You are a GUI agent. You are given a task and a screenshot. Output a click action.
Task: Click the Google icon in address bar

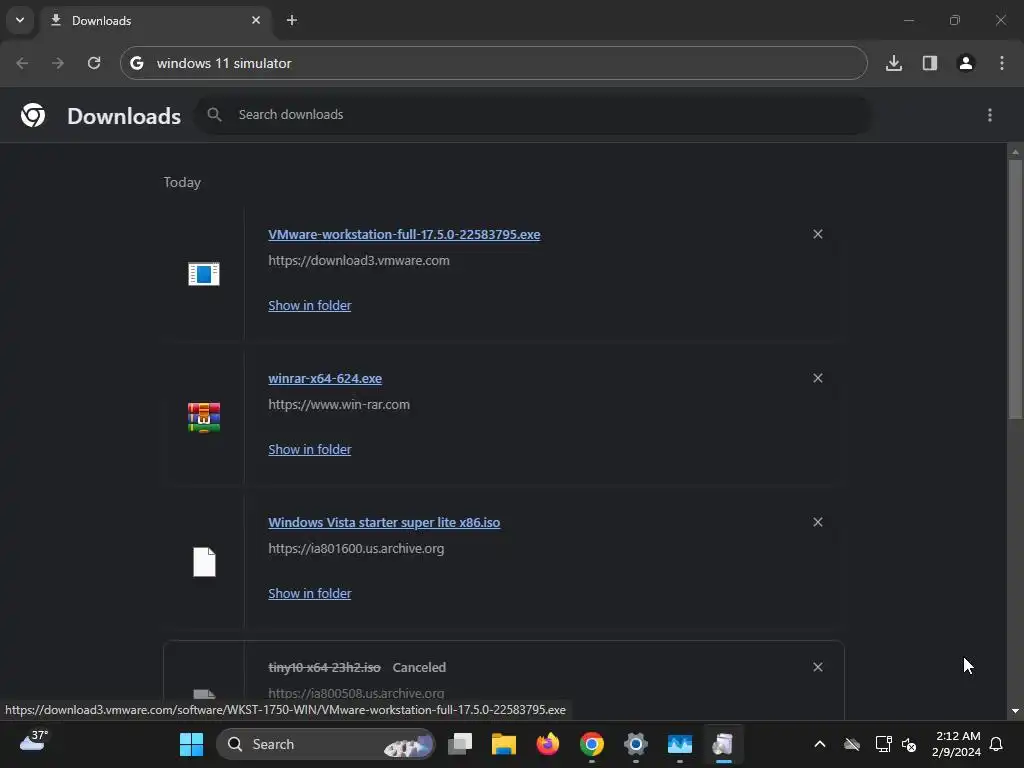pos(136,63)
